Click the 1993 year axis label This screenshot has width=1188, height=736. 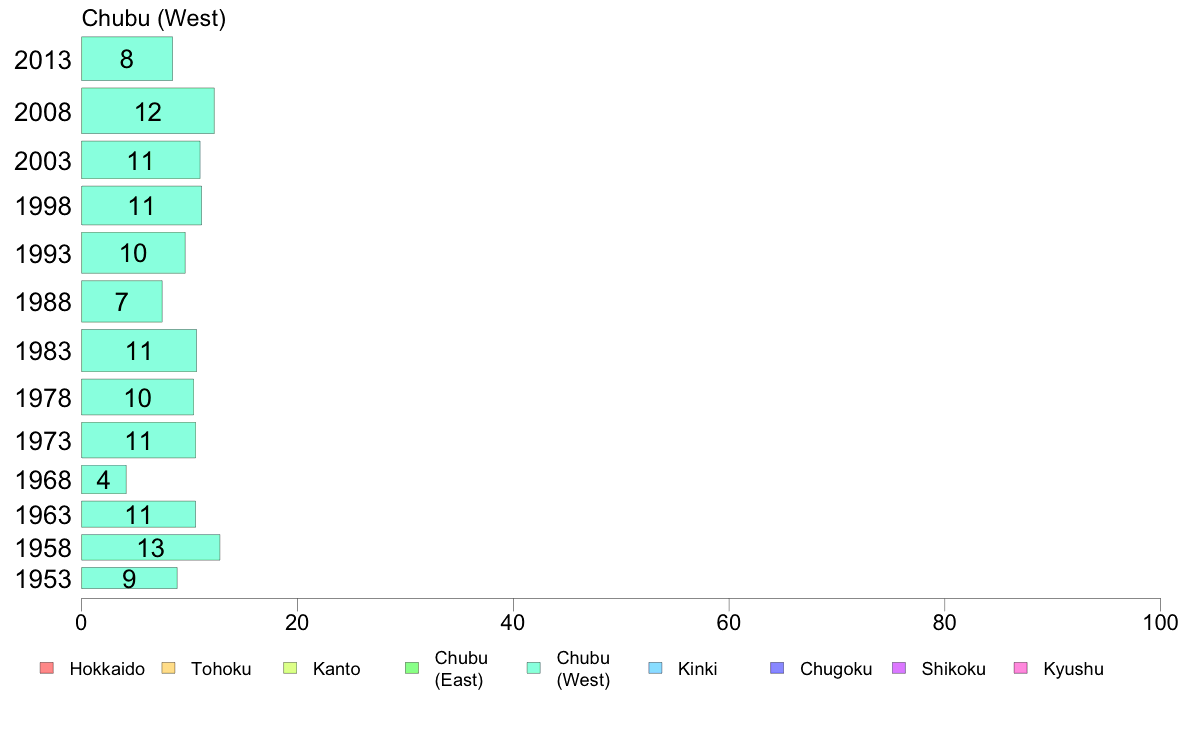point(43,254)
